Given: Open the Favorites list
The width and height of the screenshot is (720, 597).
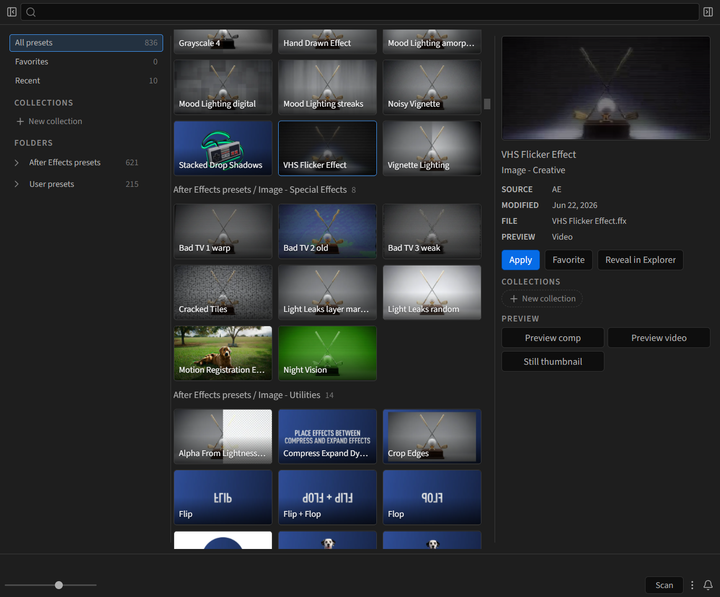Looking at the screenshot, I should pos(86,62).
